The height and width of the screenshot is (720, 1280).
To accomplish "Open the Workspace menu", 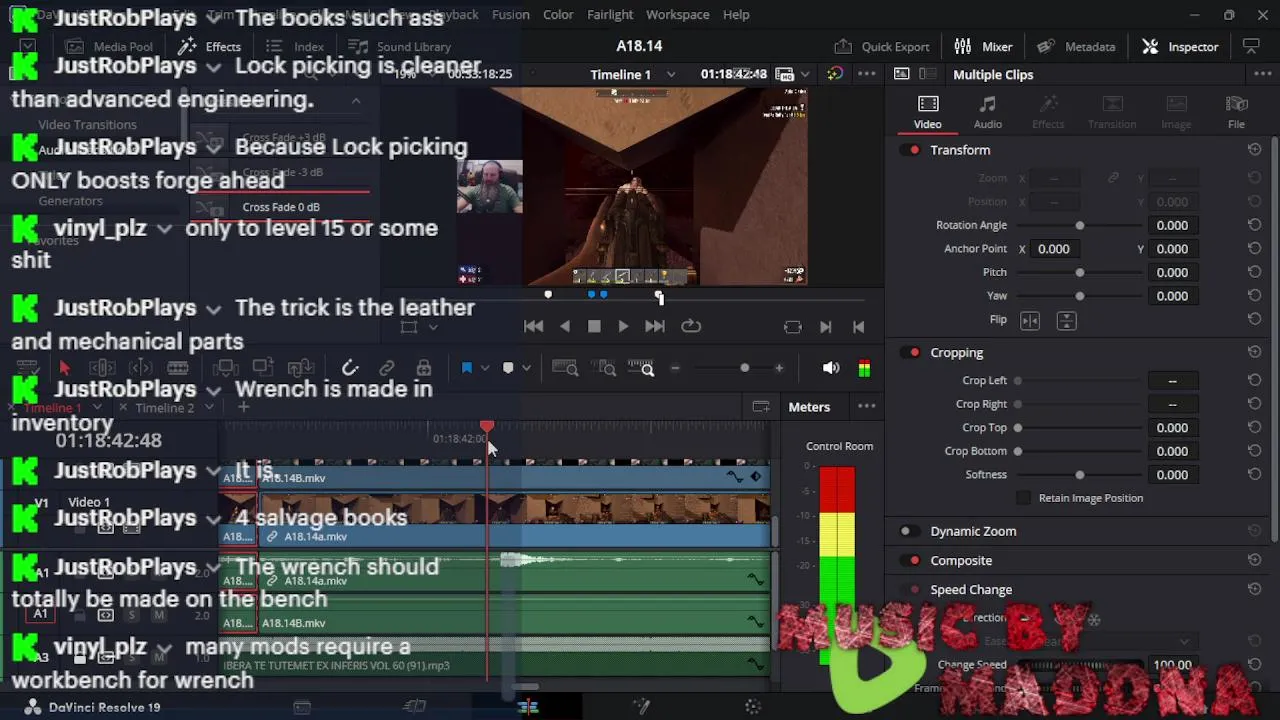I will (x=677, y=15).
